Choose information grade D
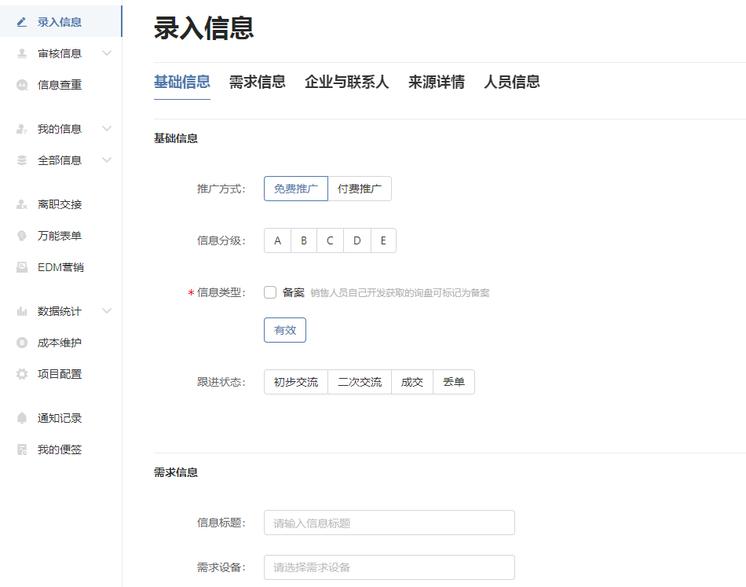Screen dimensions: 746x587 tap(357, 241)
